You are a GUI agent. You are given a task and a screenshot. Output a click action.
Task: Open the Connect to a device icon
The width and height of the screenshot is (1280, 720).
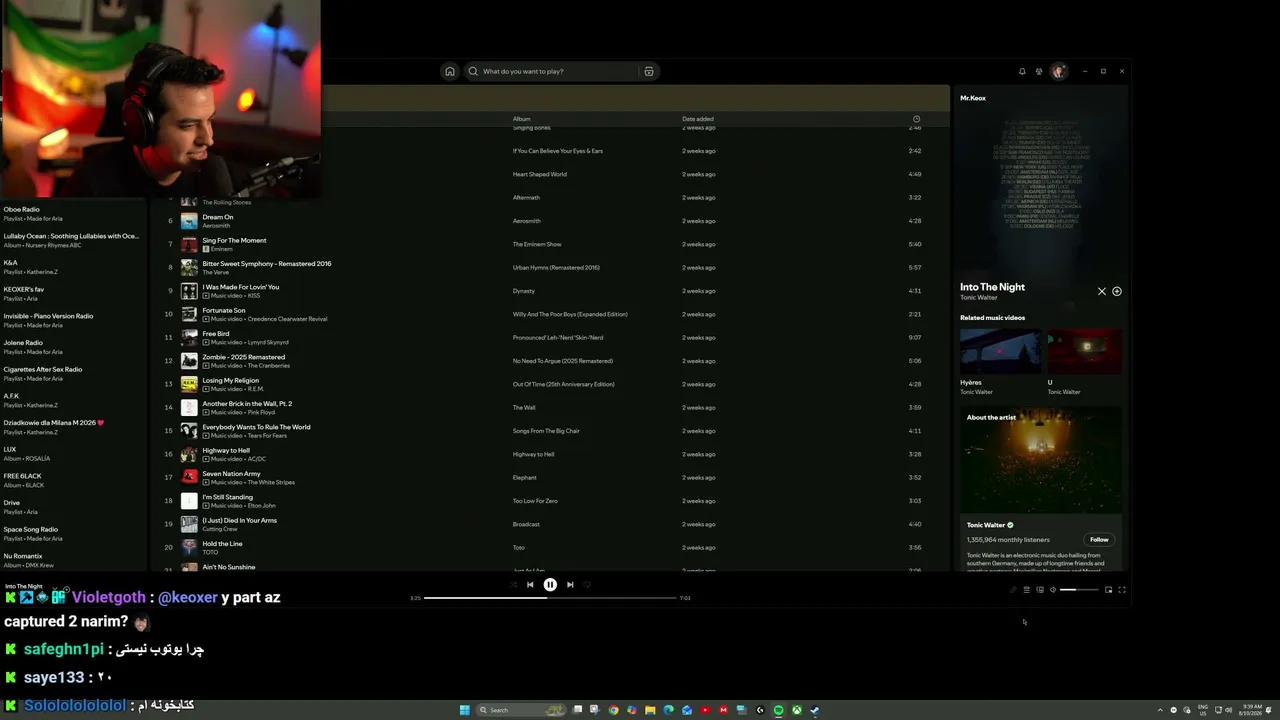click(1040, 590)
